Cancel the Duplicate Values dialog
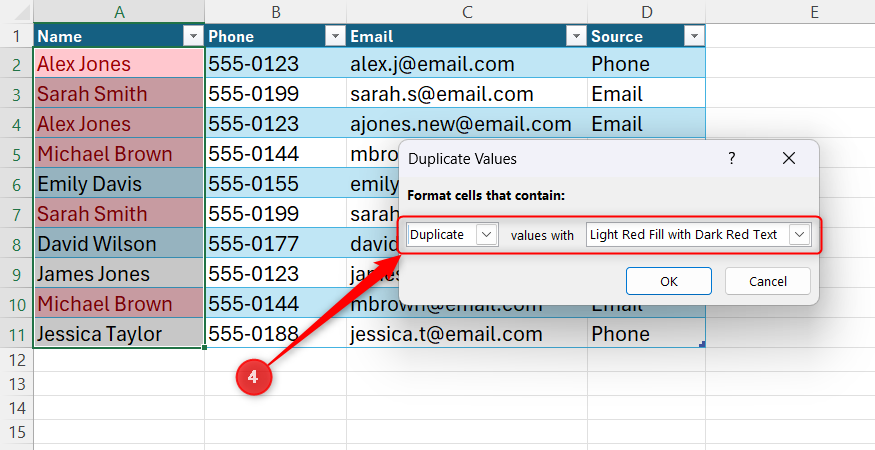 point(768,281)
